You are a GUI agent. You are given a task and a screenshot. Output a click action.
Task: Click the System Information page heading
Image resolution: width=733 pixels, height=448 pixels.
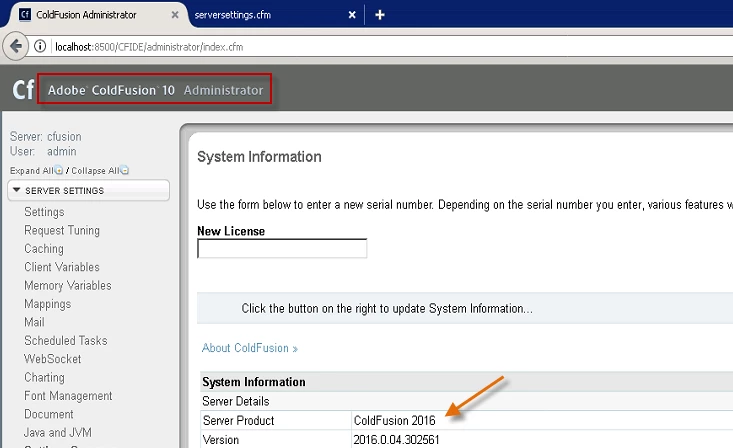(259, 157)
